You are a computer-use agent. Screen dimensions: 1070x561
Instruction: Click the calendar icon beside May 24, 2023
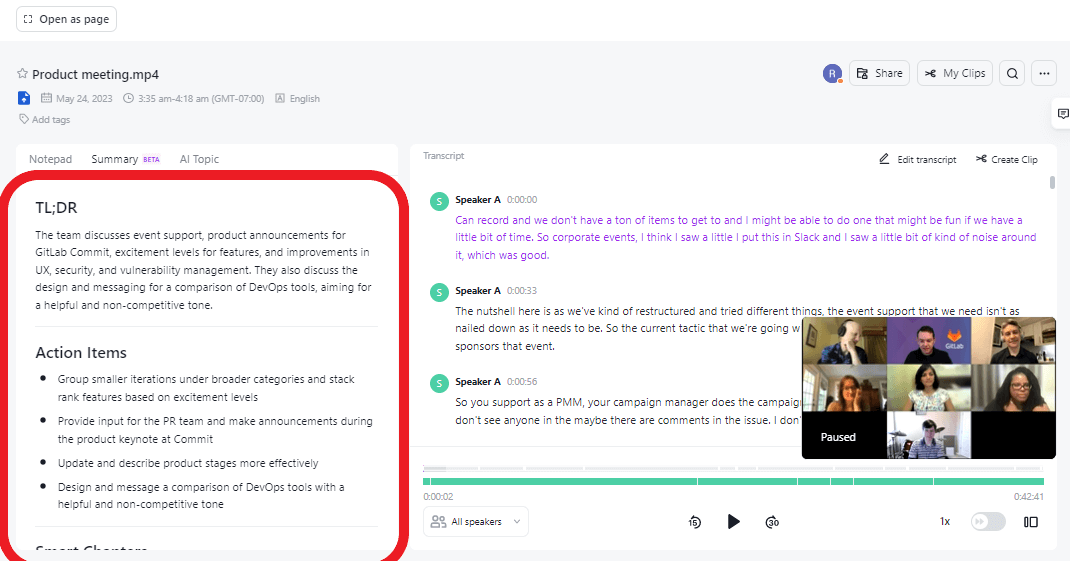pyautogui.click(x=46, y=98)
